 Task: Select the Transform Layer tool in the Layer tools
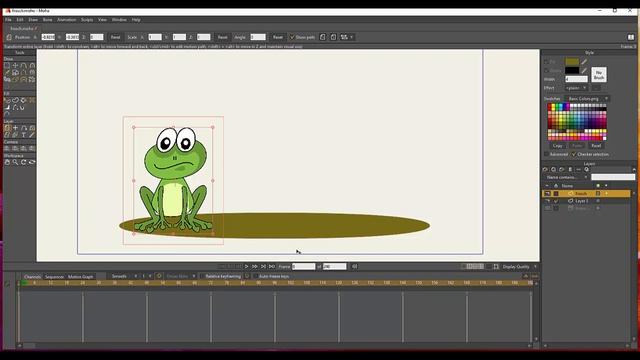tap(7, 128)
